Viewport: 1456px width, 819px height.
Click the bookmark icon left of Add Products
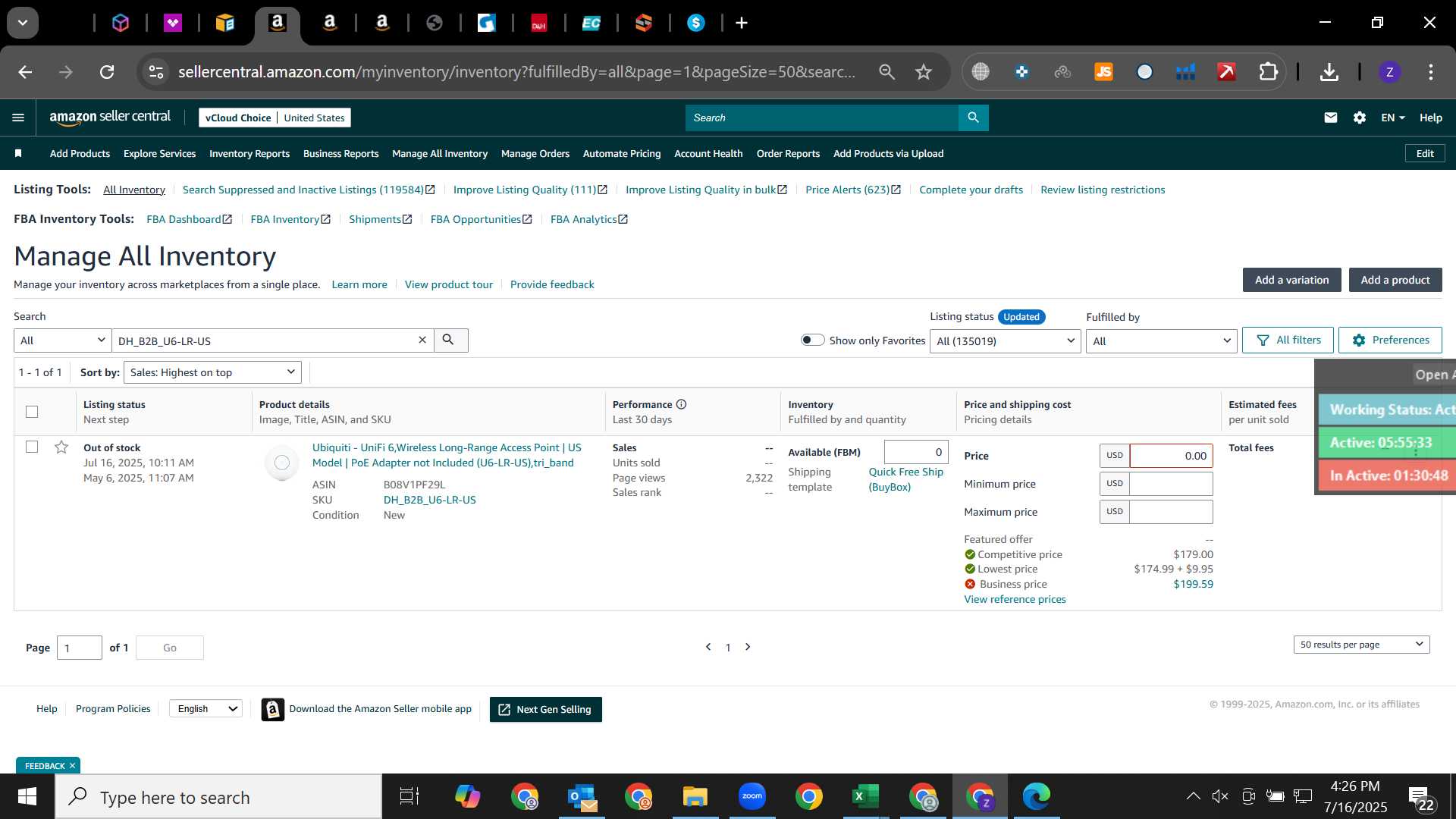tap(18, 153)
